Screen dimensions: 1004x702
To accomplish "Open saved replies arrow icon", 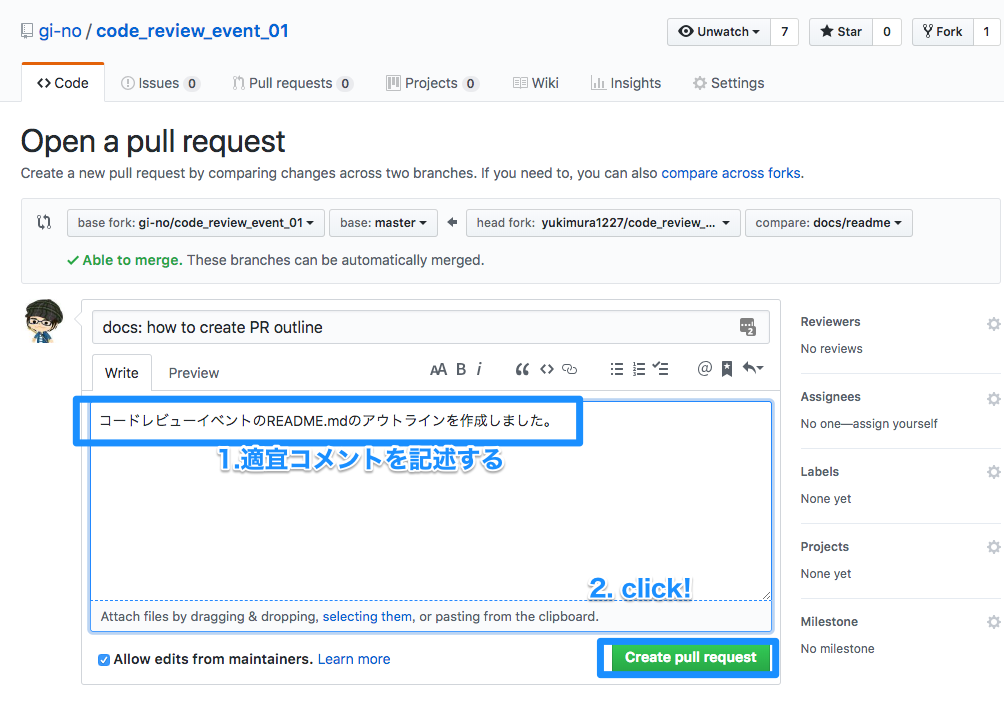I will click(x=752, y=368).
